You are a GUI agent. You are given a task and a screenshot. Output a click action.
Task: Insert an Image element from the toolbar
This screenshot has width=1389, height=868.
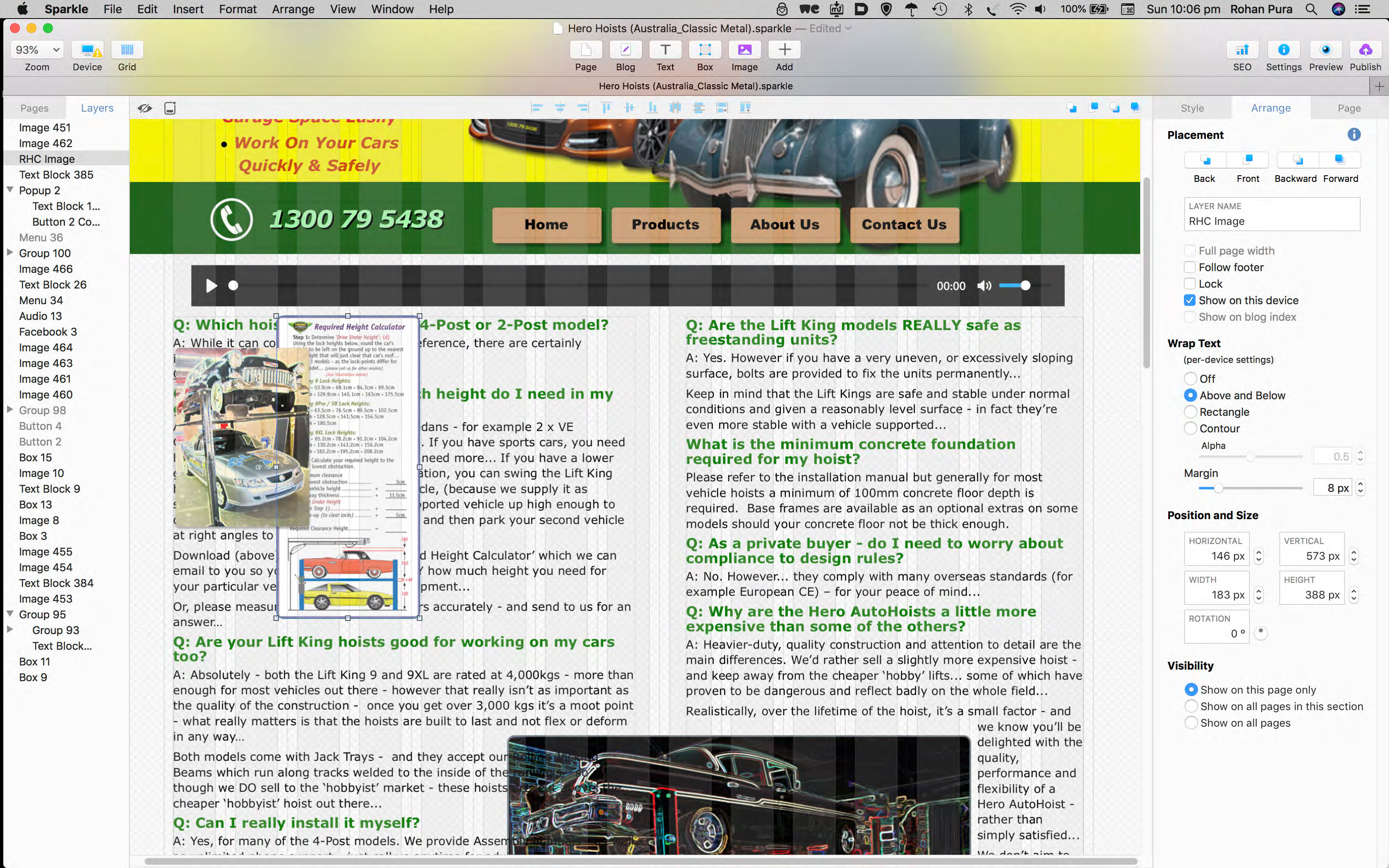[x=745, y=50]
